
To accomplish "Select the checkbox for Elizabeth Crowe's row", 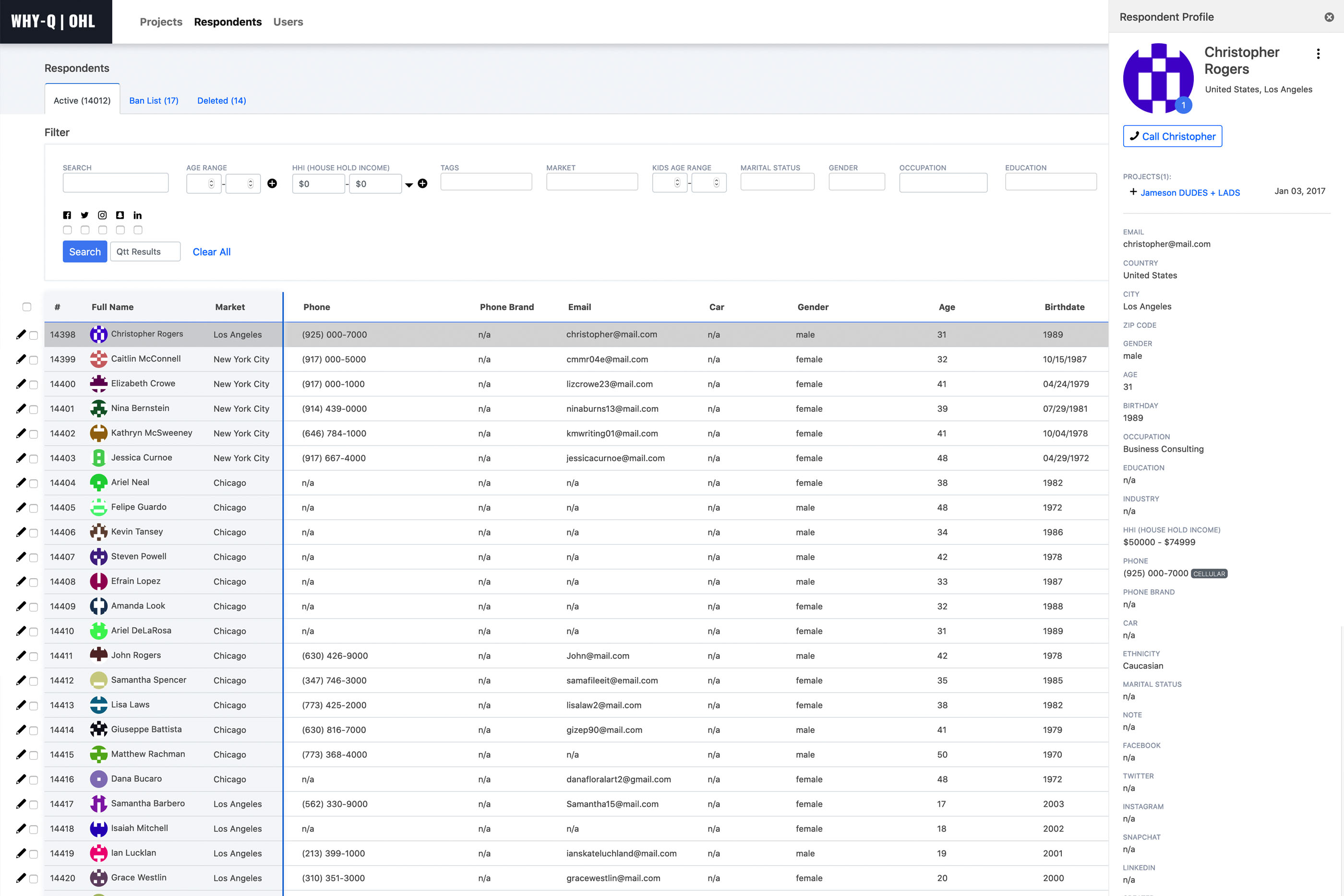I will pos(34,384).
